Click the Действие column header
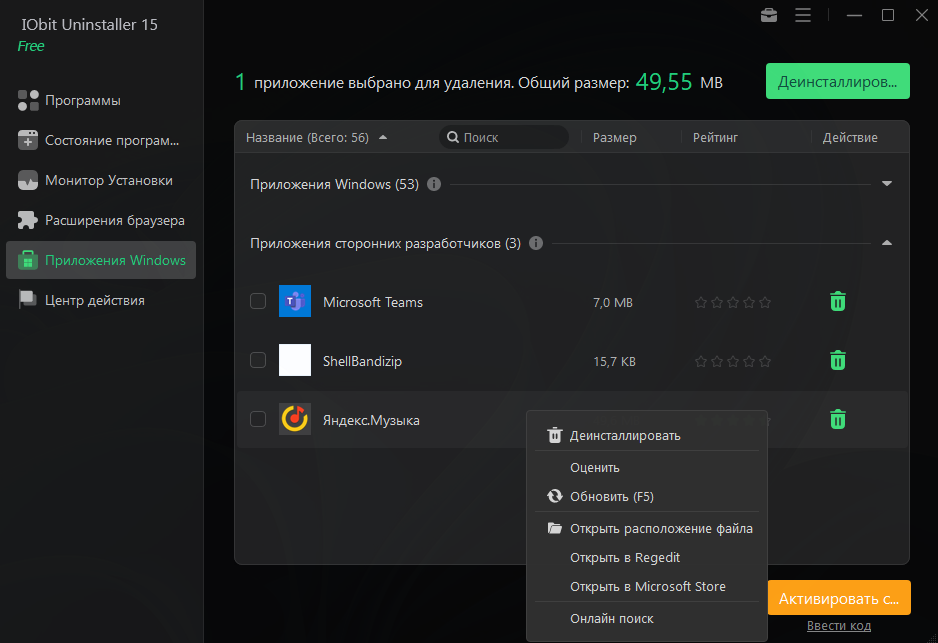 (x=849, y=138)
